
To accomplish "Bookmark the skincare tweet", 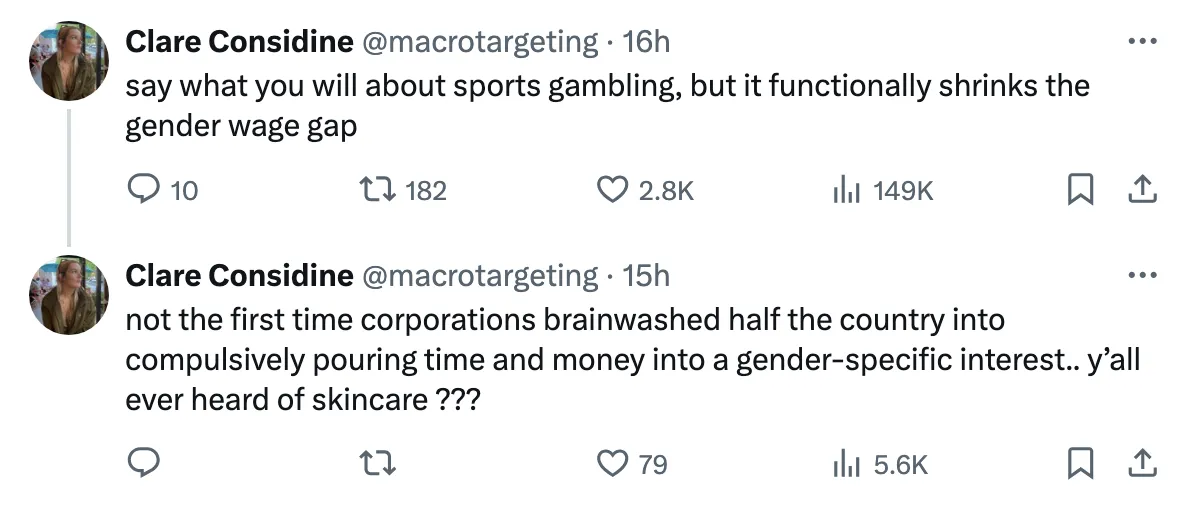I will [1079, 464].
